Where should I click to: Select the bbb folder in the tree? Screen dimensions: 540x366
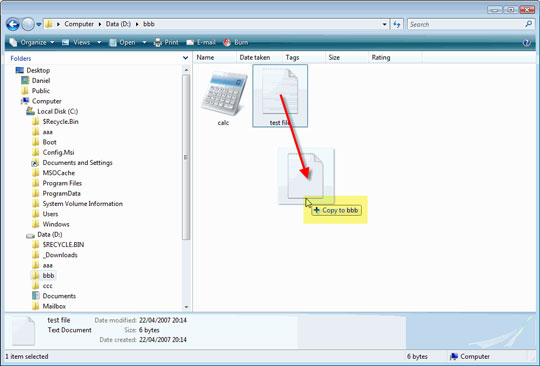[x=43, y=275]
